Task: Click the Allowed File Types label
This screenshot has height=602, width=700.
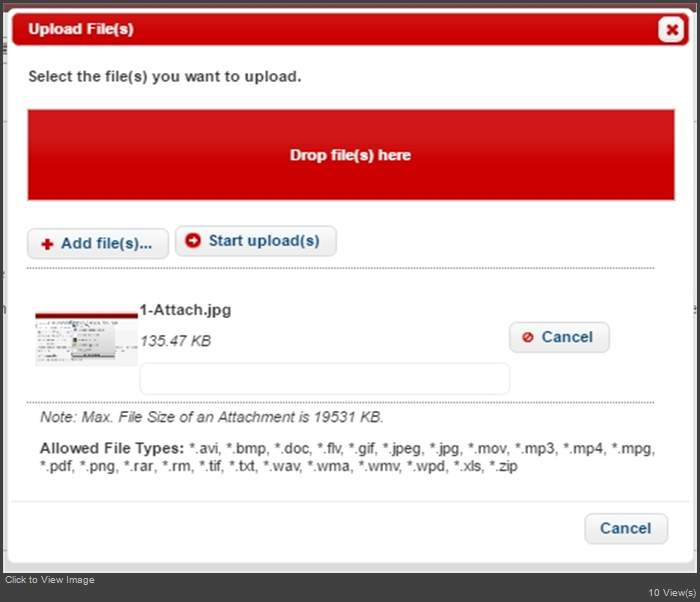Action: tap(112, 448)
